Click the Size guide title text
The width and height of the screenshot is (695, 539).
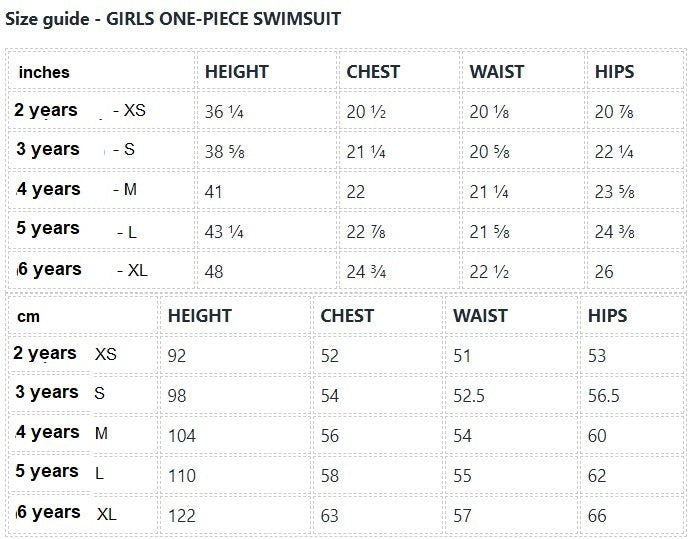tap(172, 19)
